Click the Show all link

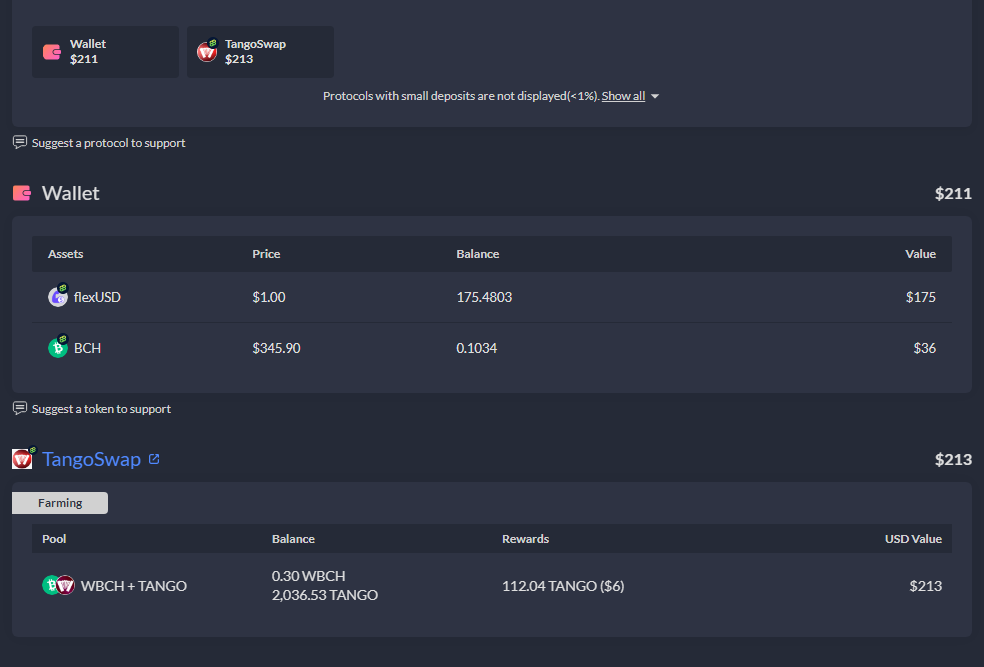point(623,96)
